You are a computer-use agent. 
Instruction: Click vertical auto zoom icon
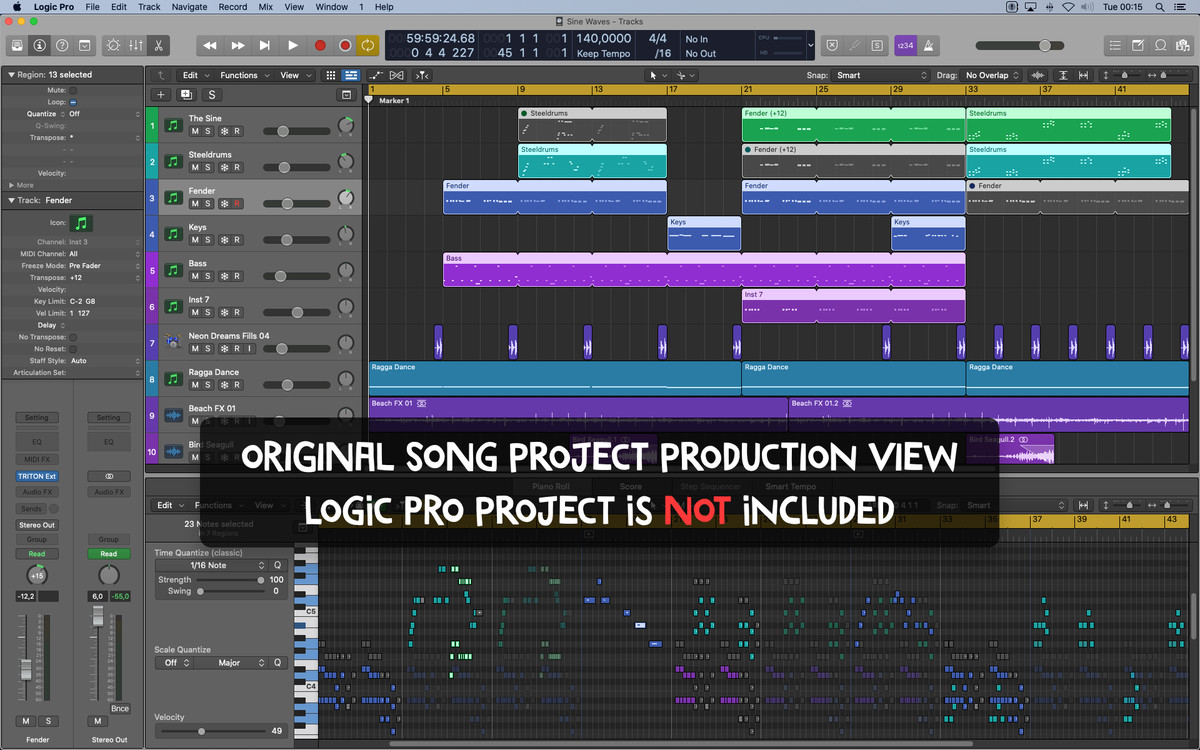point(1062,75)
